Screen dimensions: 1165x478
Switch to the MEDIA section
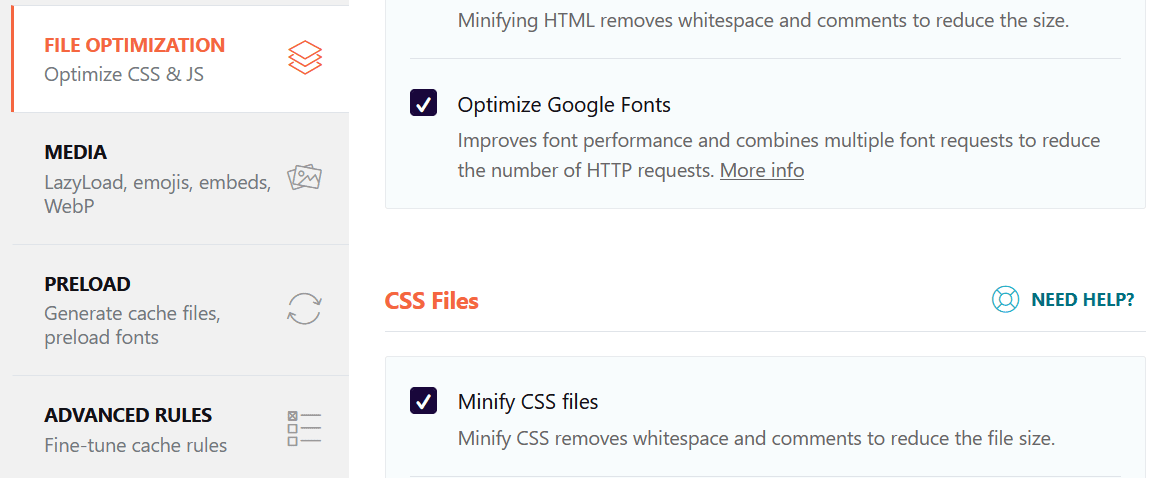pos(76,152)
